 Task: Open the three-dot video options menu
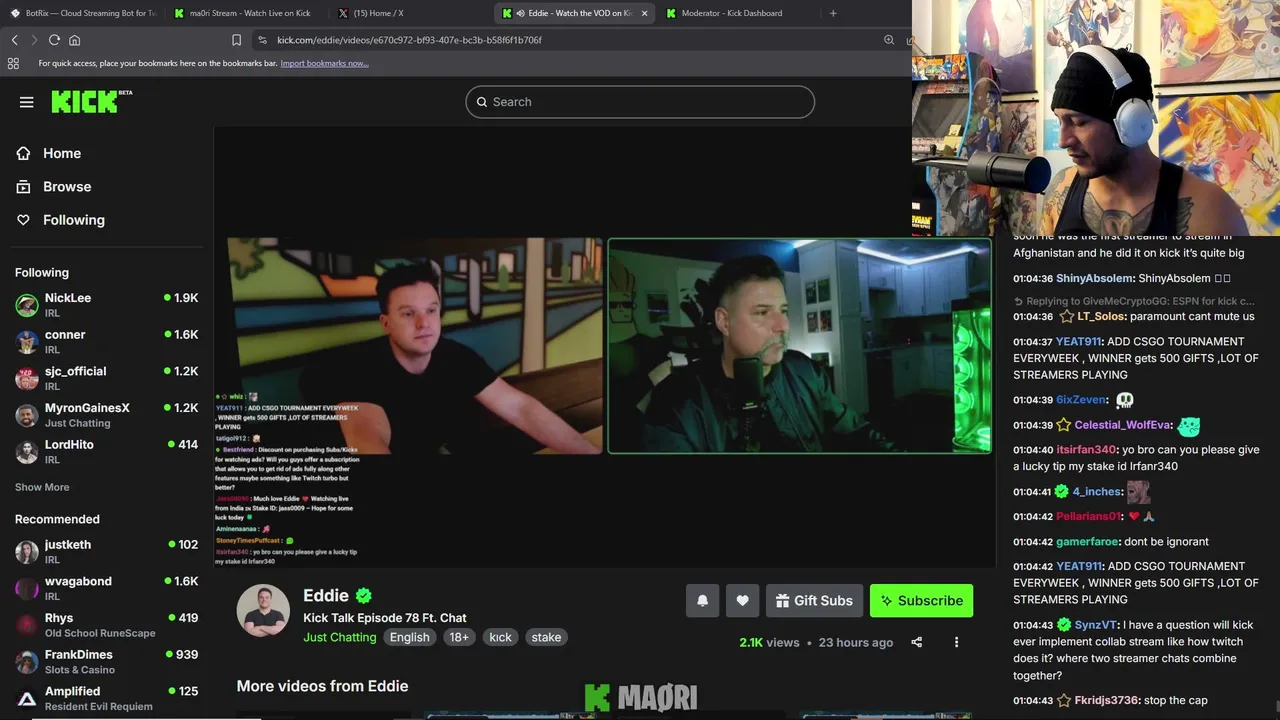point(956,642)
